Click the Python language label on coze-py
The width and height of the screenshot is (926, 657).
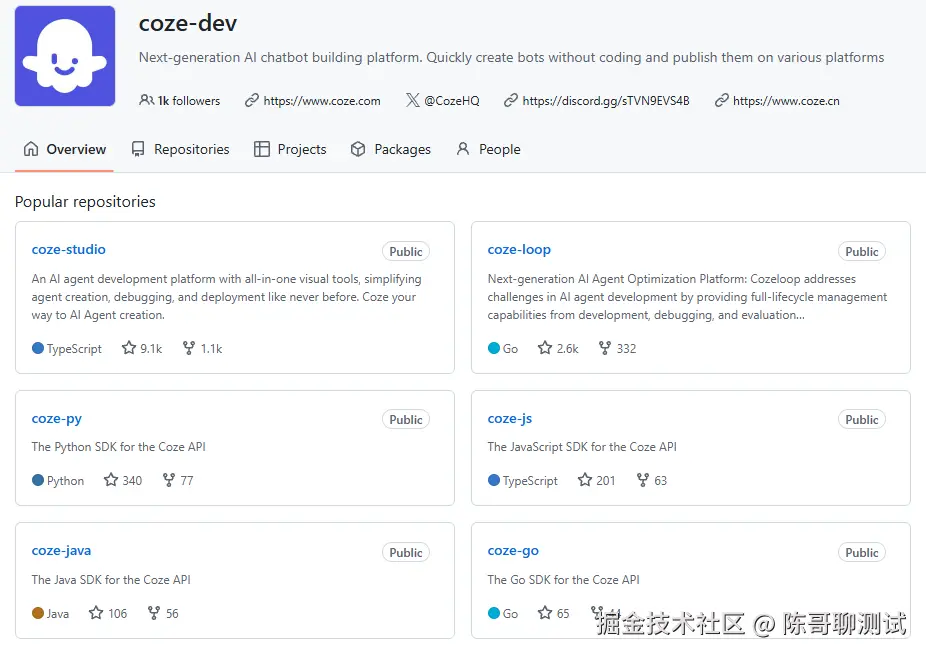[66, 481]
